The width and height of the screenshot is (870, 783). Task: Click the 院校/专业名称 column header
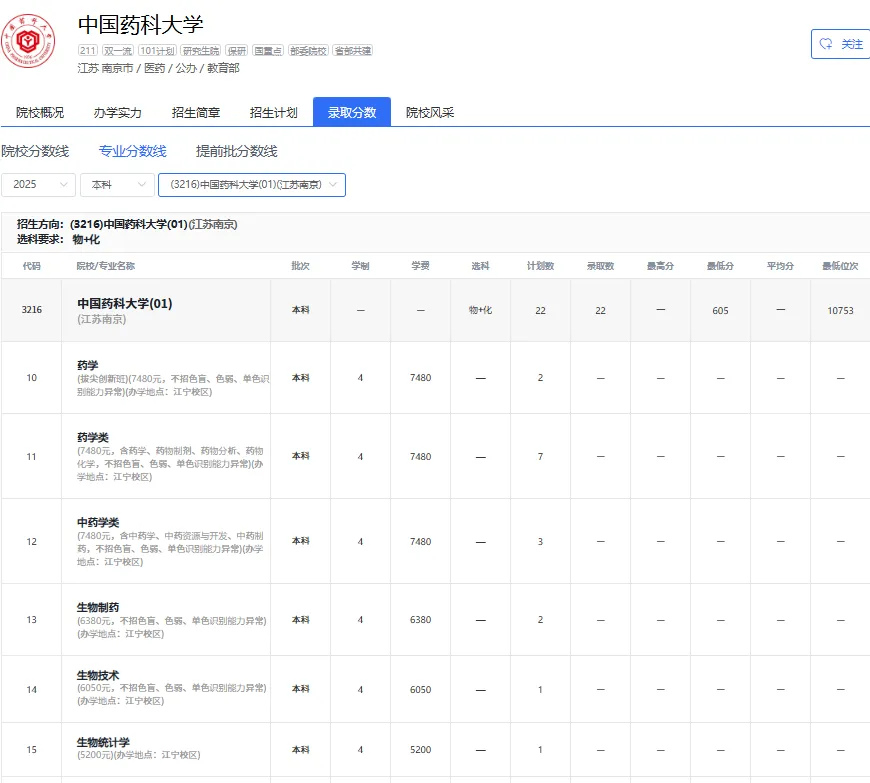(105, 266)
